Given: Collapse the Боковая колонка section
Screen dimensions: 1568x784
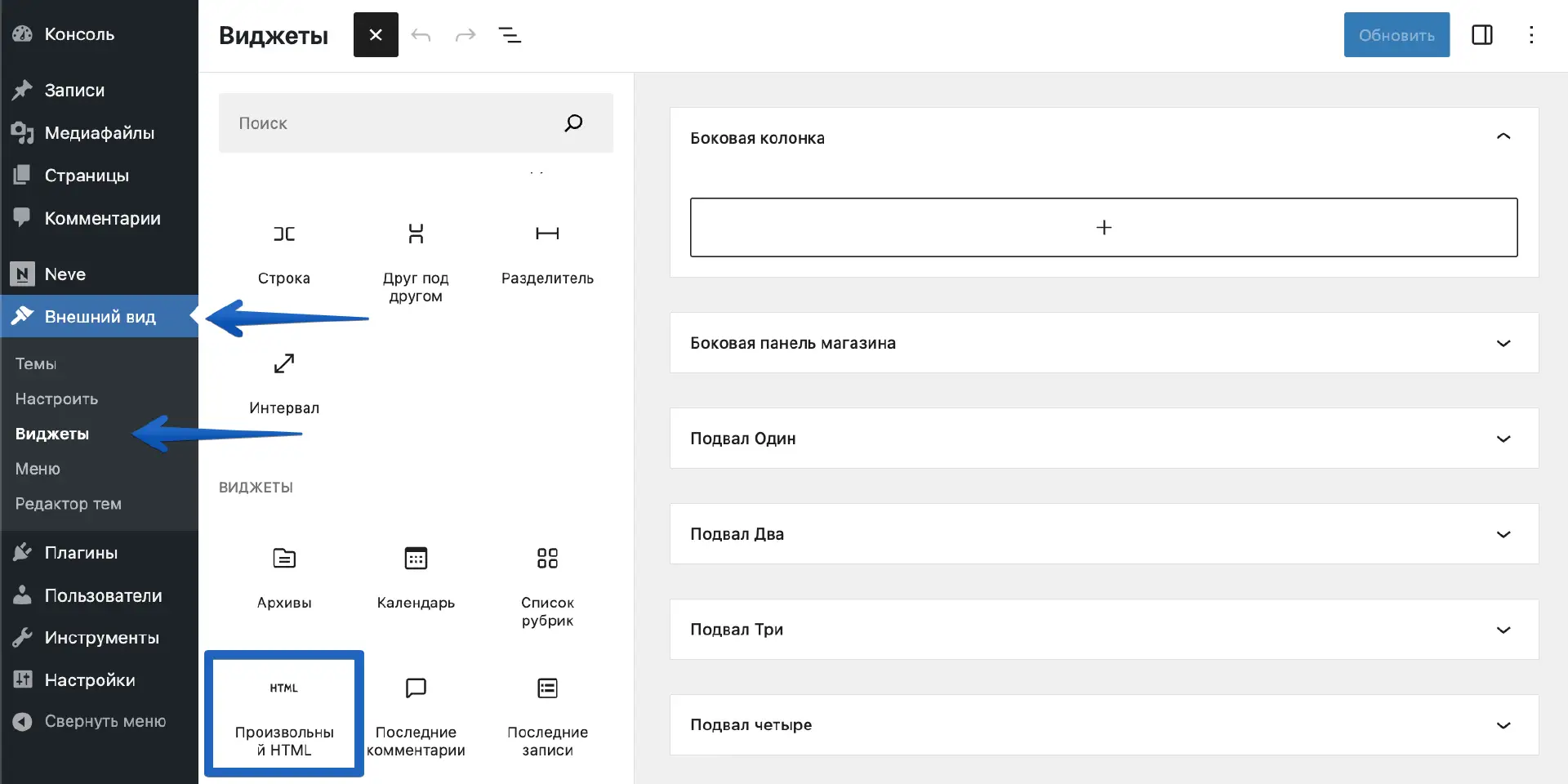Looking at the screenshot, I should pyautogui.click(x=1503, y=137).
